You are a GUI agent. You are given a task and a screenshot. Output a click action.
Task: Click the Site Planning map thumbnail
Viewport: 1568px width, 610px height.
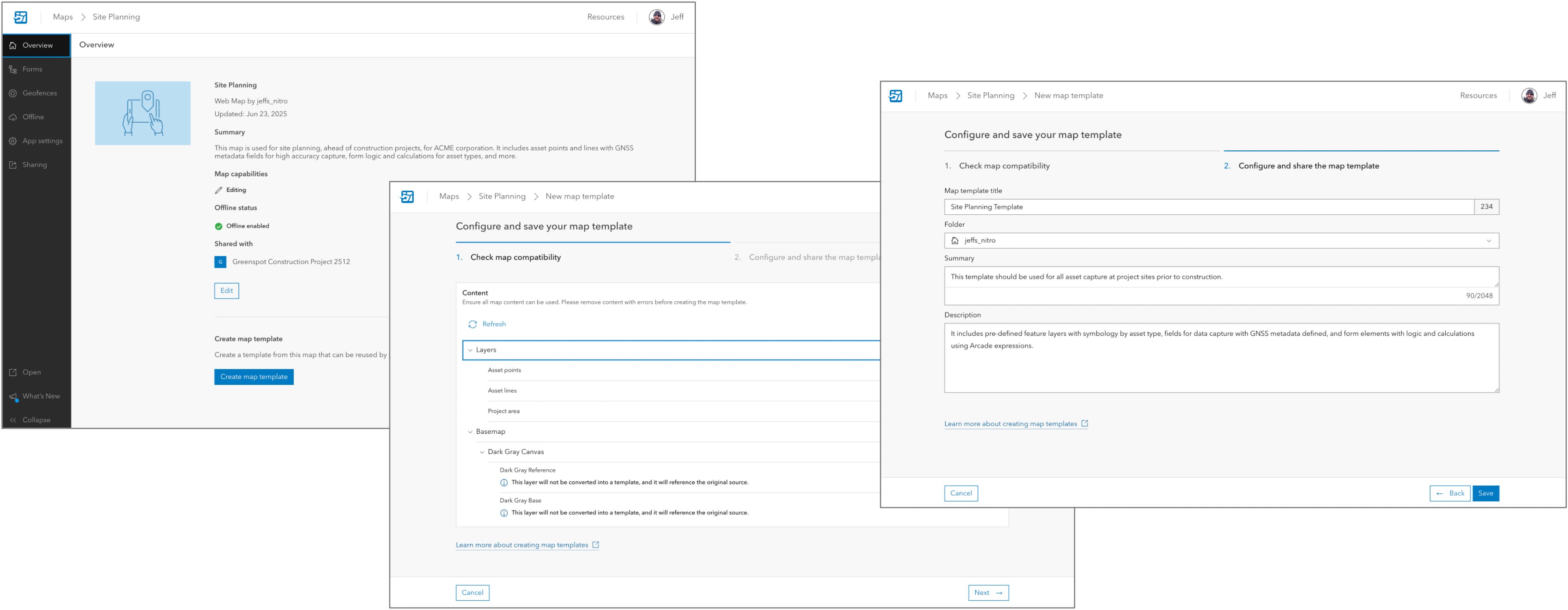tap(142, 113)
